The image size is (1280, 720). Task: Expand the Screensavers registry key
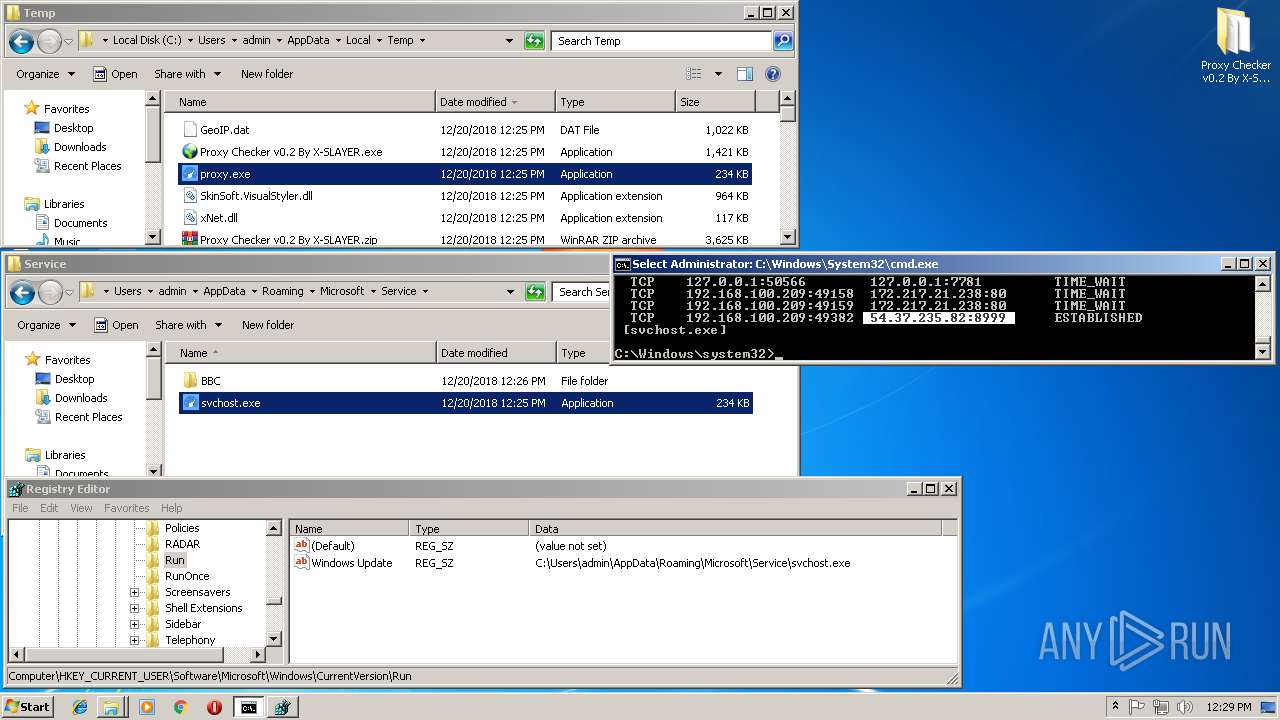click(134, 592)
